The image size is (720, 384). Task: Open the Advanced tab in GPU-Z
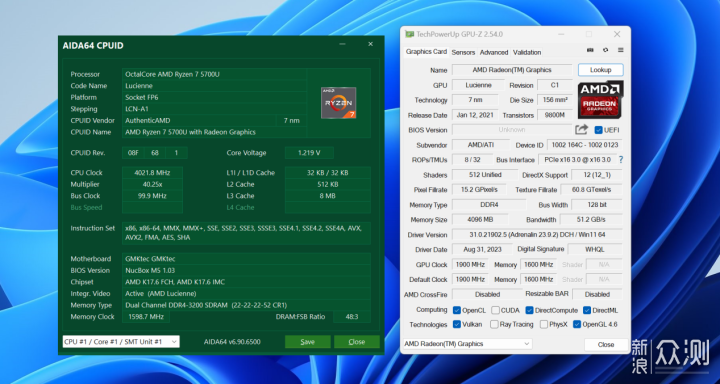click(x=494, y=52)
